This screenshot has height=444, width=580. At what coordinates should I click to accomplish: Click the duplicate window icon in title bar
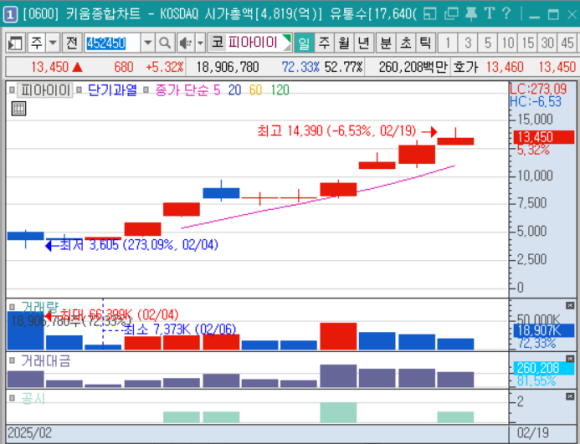(x=451, y=14)
